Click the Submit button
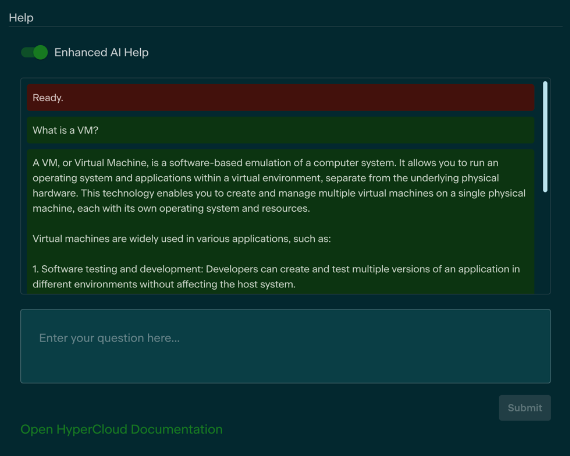570x456 pixels. click(x=525, y=408)
